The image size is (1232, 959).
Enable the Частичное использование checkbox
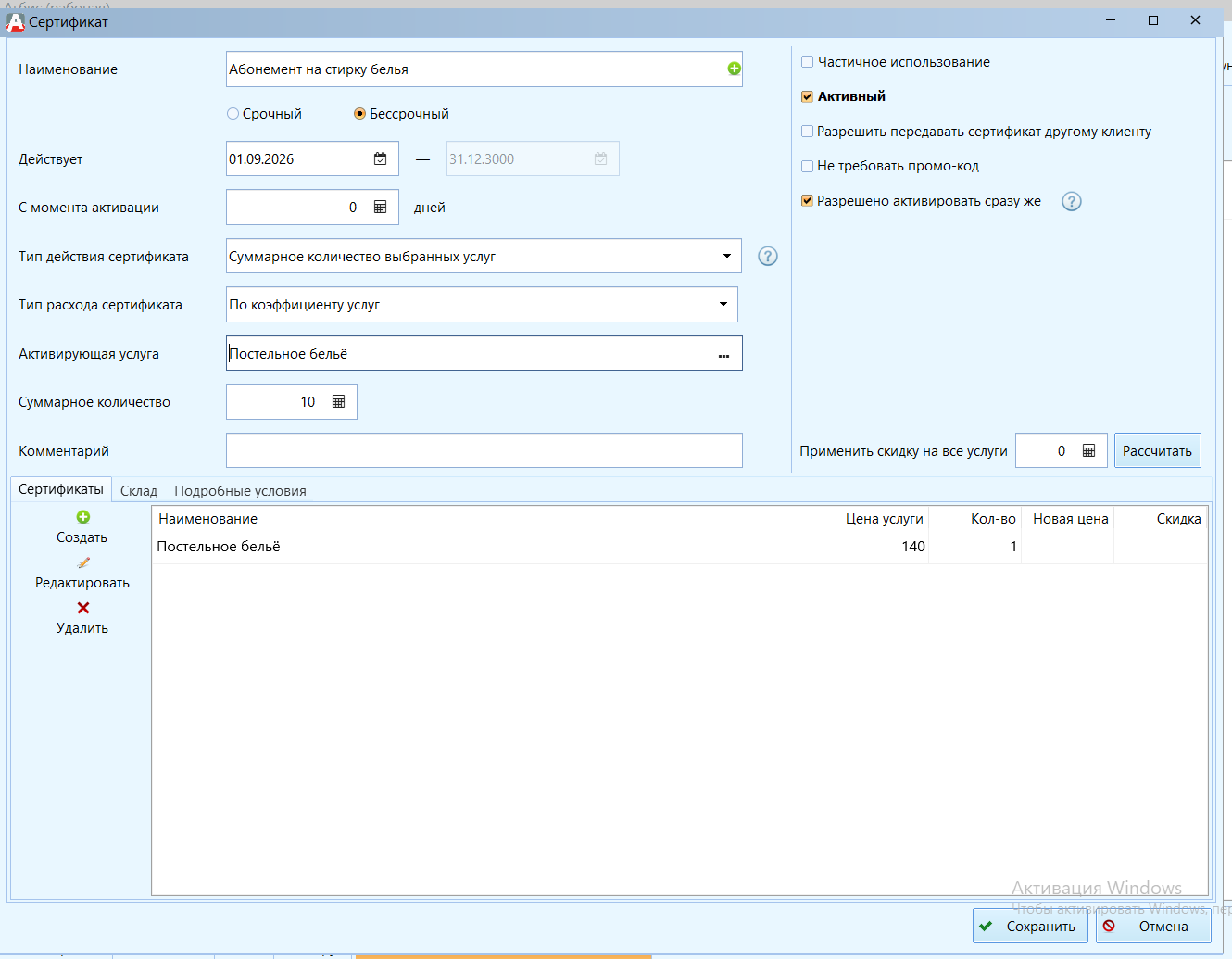coord(807,62)
